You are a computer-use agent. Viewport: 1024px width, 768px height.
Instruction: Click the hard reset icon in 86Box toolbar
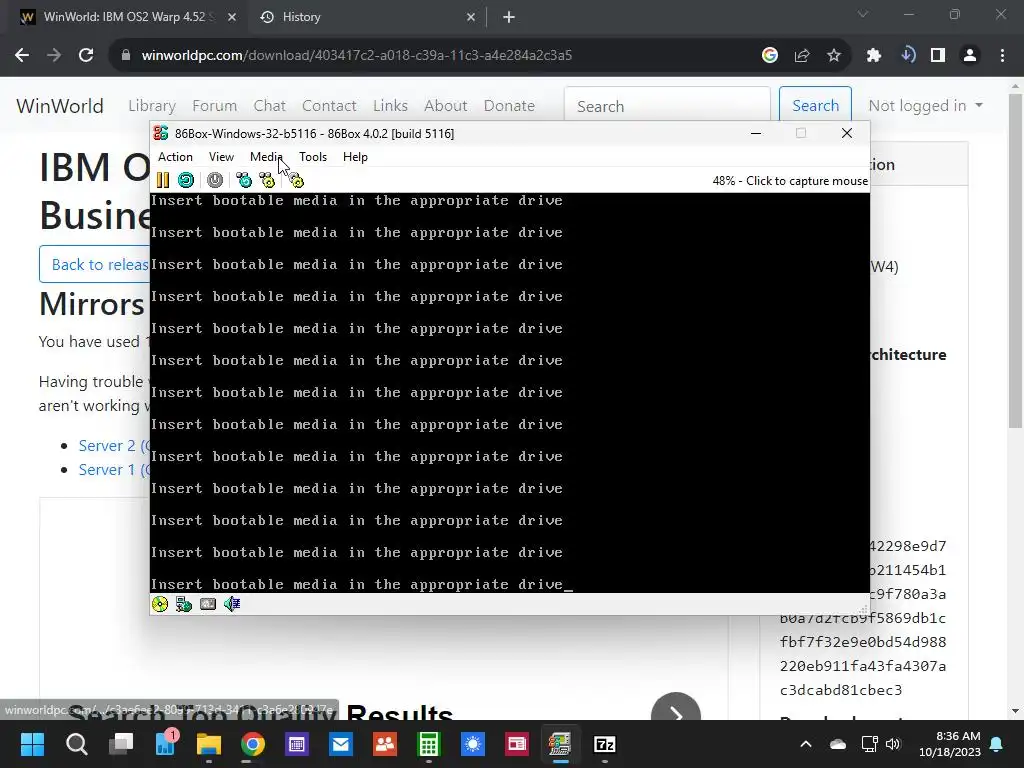pos(186,180)
